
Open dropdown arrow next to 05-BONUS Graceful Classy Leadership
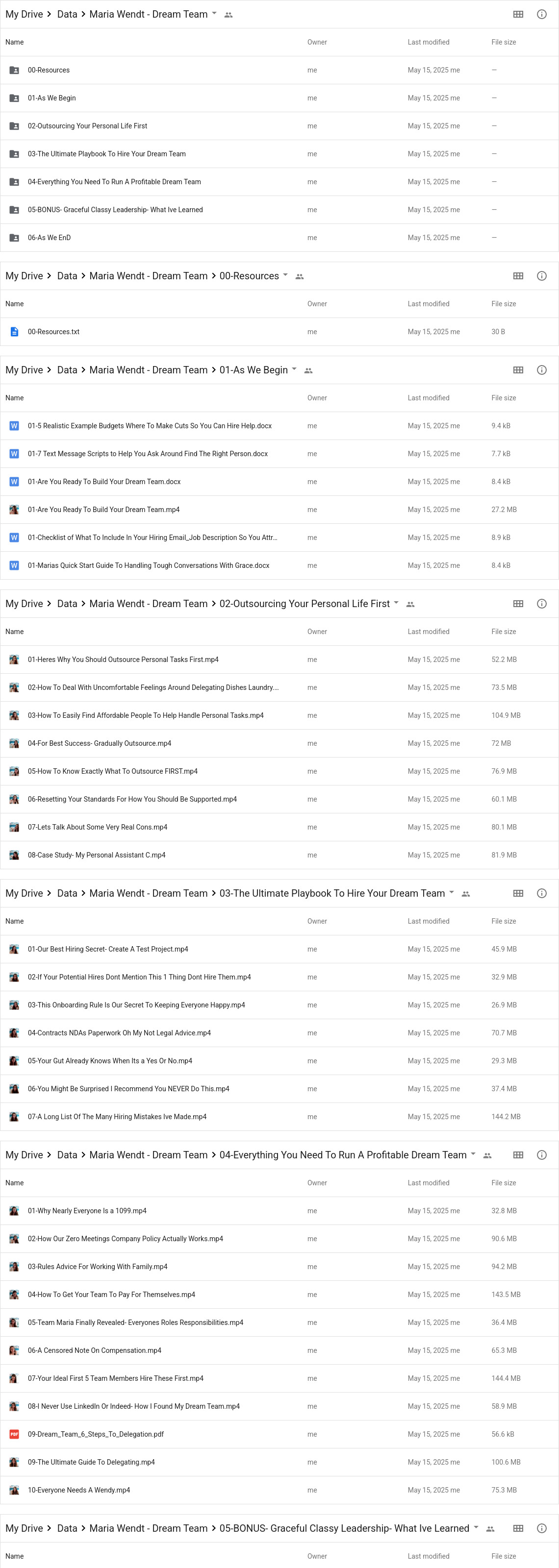pyautogui.click(x=476, y=1528)
